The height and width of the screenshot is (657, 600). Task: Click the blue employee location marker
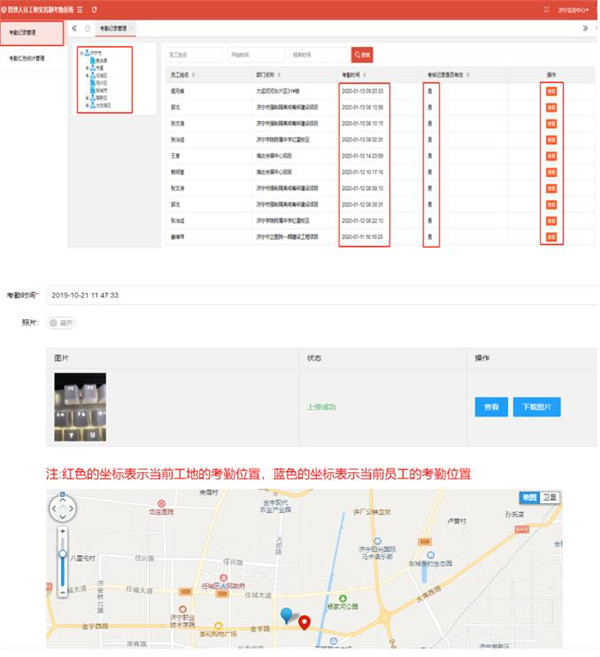pyautogui.click(x=286, y=616)
